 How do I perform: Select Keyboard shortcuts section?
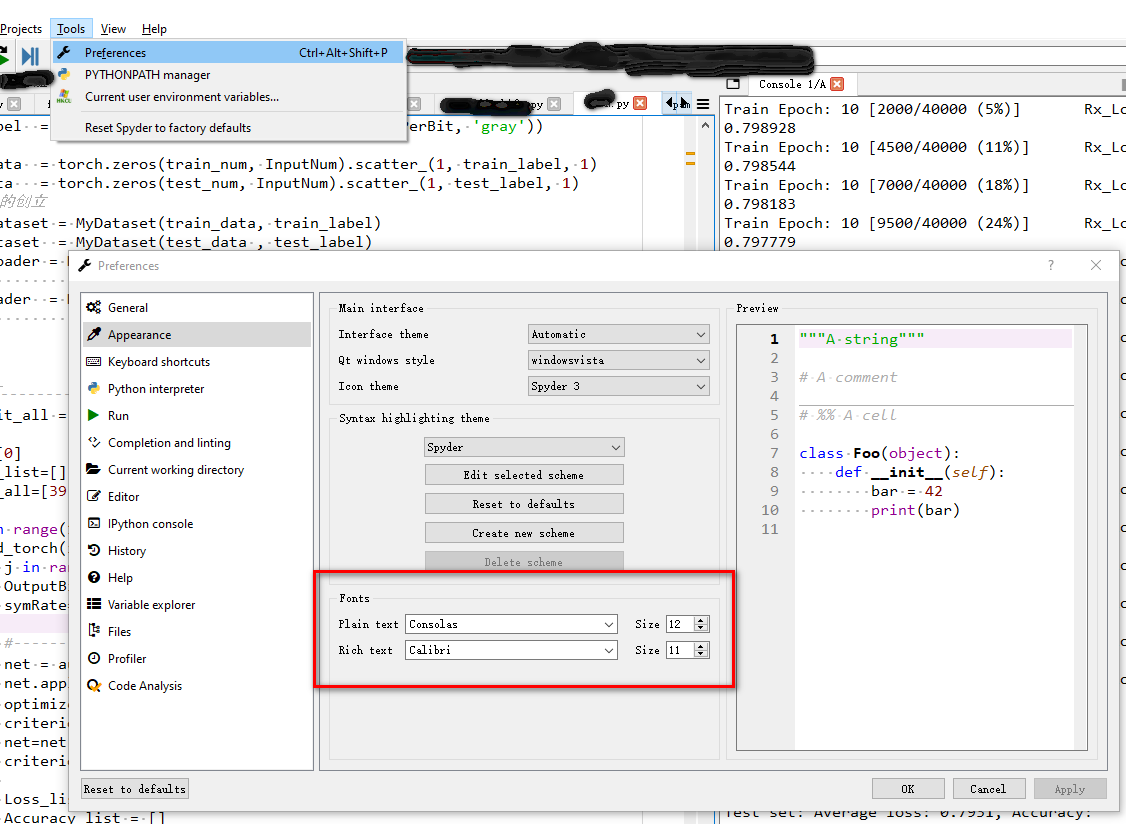197,361
